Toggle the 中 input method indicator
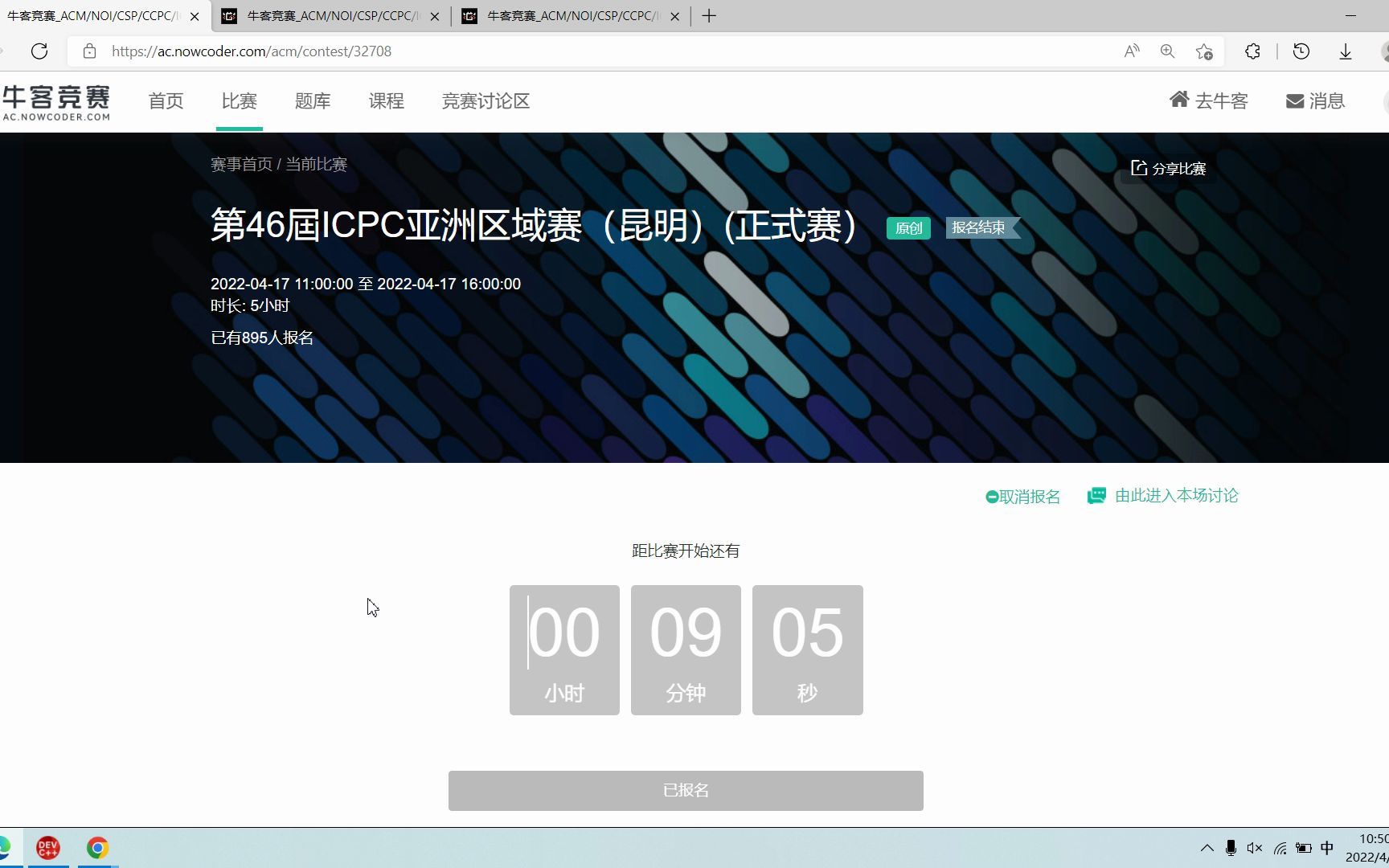Image resolution: width=1389 pixels, height=868 pixels. (x=1327, y=848)
